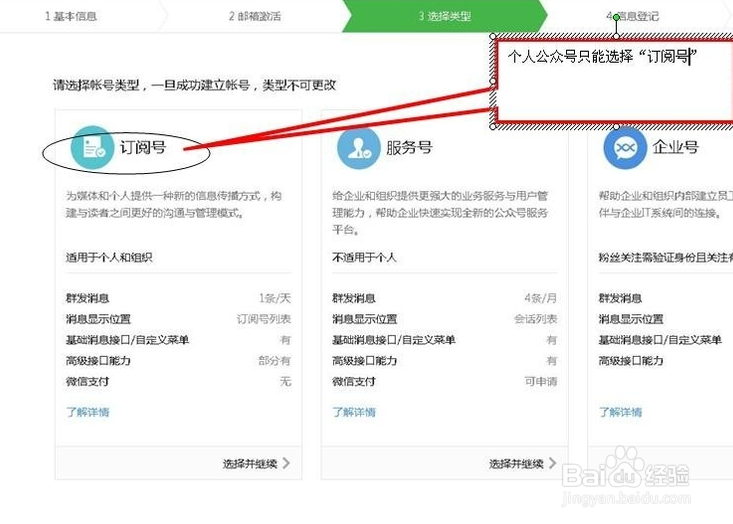Open 了解详情 link for 企业号

[620, 412]
